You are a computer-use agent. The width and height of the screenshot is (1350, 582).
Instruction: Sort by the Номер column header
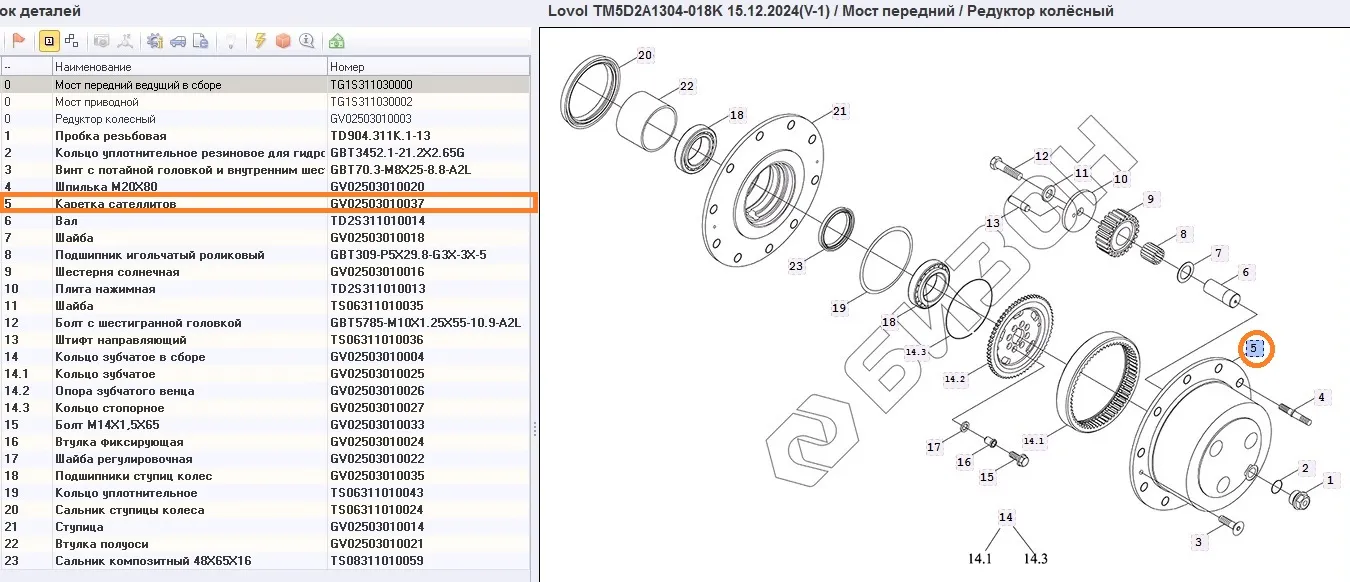tap(428, 66)
